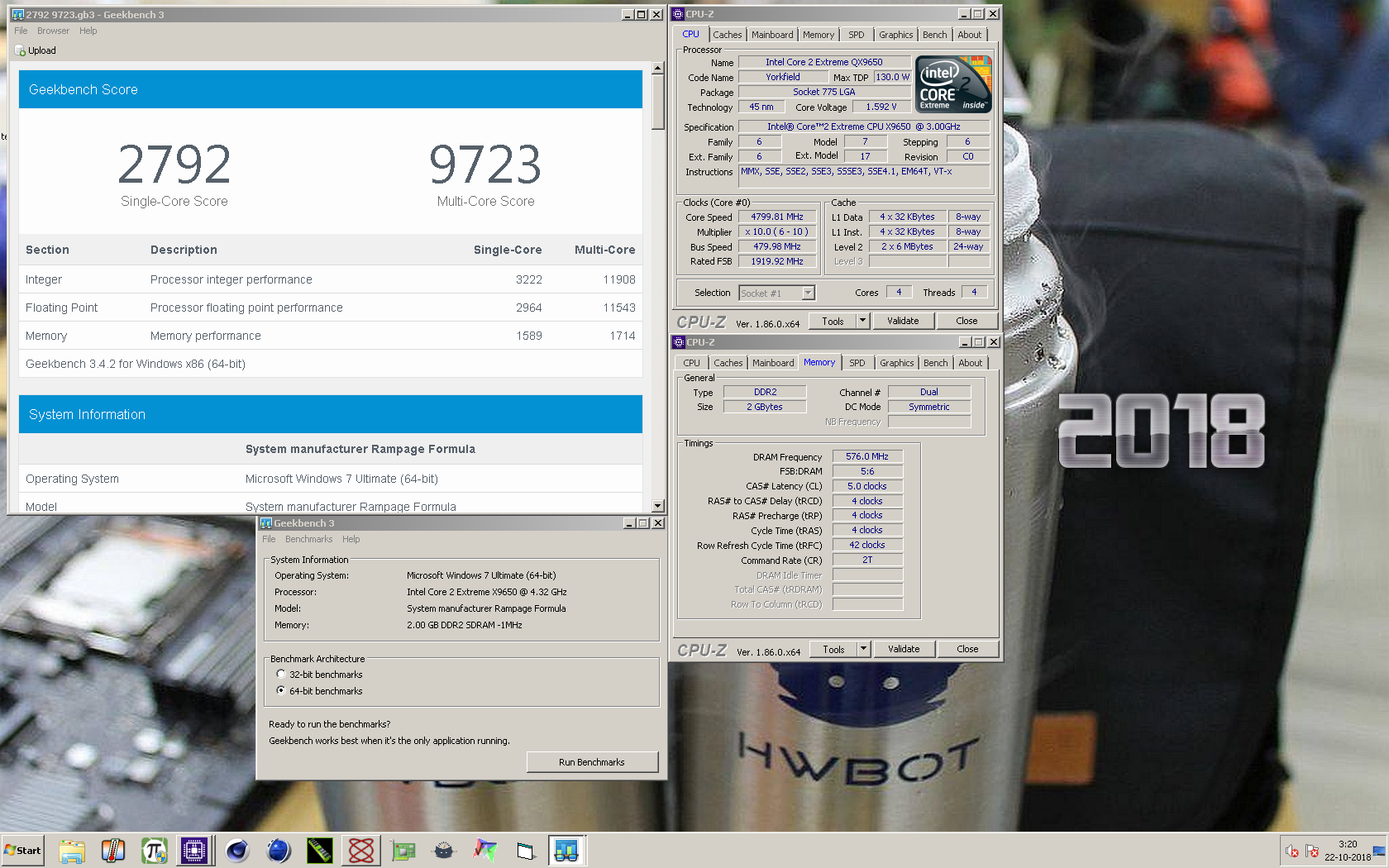Open the green RAM stick taskbar icon
1389x868 pixels.
tap(320, 851)
